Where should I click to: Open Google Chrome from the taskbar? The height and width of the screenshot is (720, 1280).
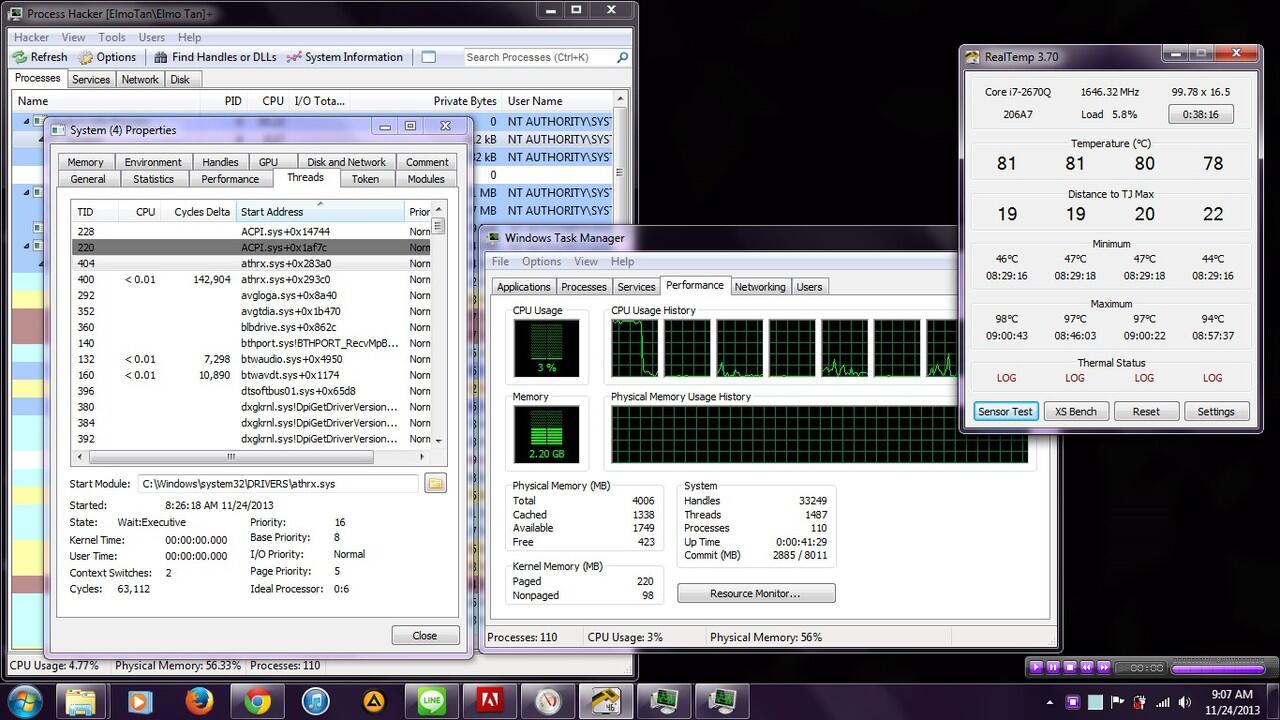(256, 701)
